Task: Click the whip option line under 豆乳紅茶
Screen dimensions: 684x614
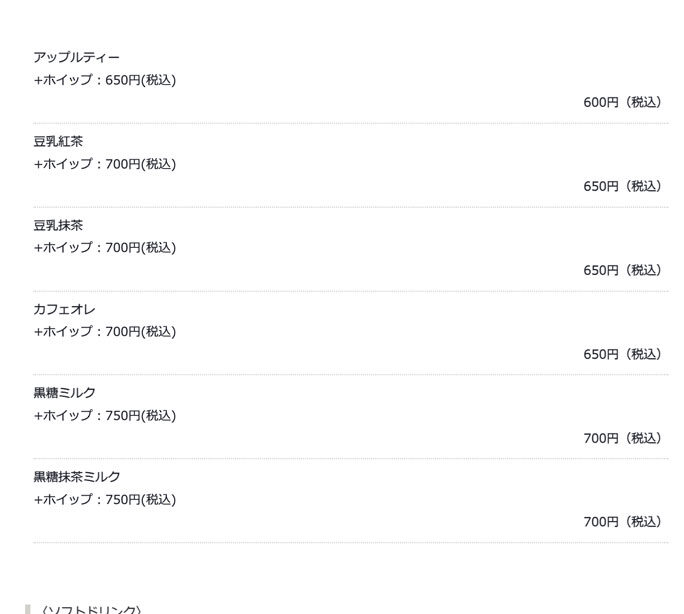Action: click(104, 164)
